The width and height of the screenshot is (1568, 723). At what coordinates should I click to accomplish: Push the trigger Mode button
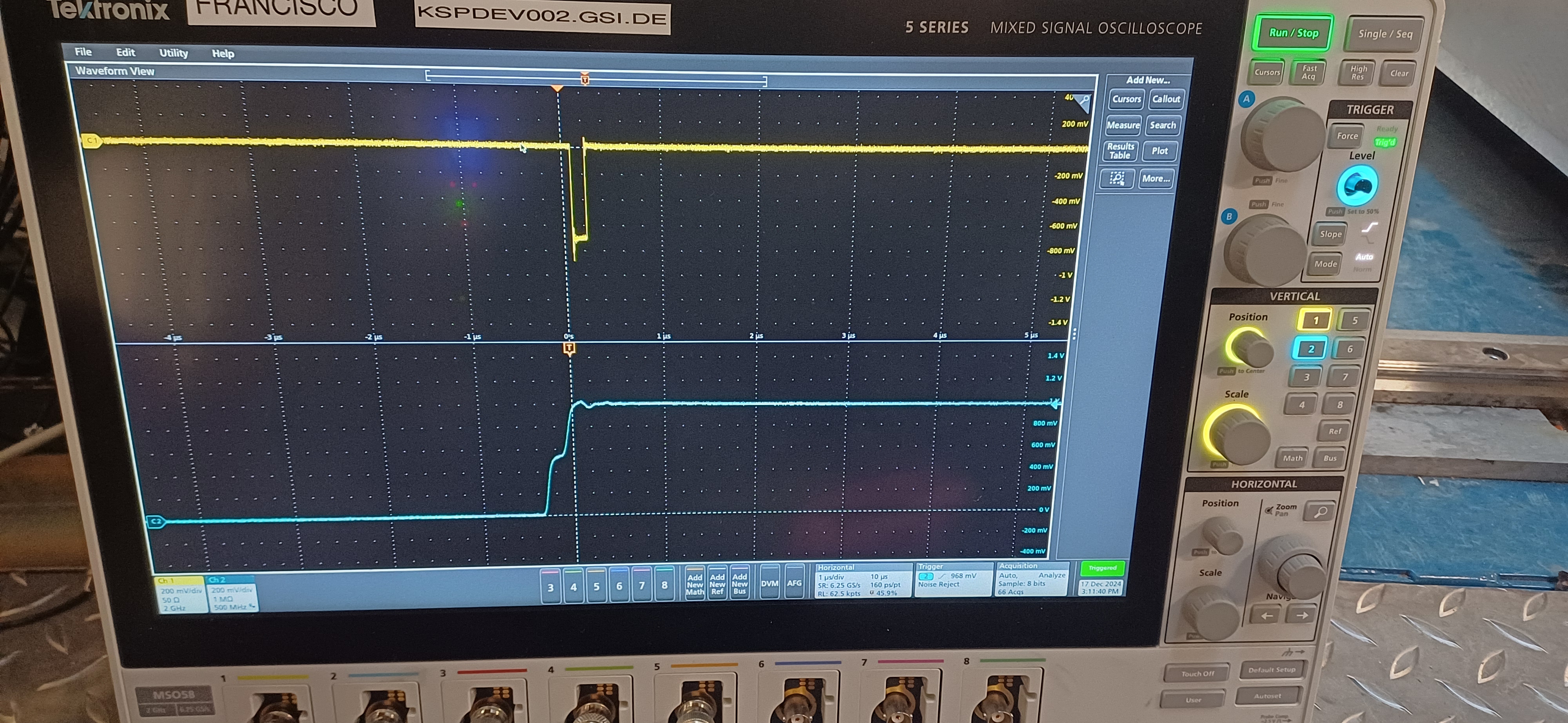point(1325,264)
